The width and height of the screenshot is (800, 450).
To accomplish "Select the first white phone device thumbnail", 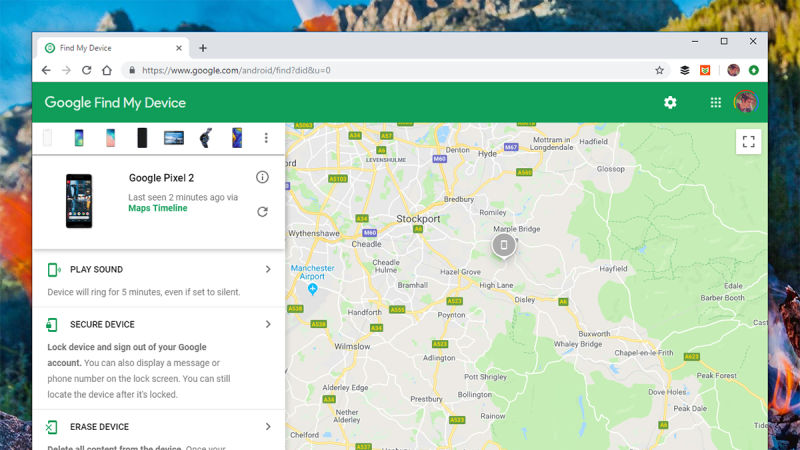I will click(x=47, y=138).
